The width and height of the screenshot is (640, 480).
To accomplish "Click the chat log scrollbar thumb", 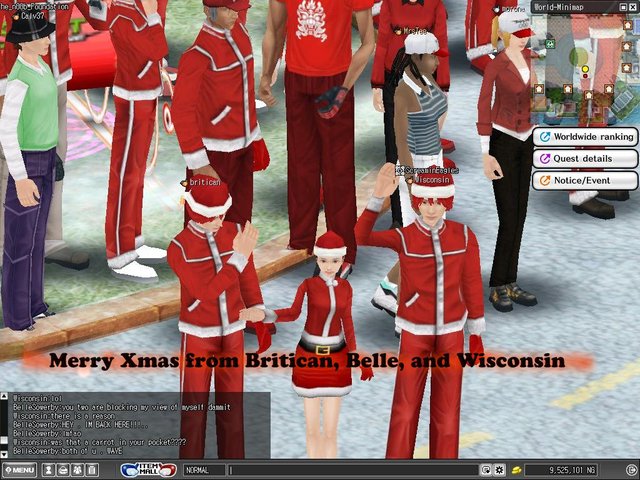I will pyautogui.click(x=4, y=440).
